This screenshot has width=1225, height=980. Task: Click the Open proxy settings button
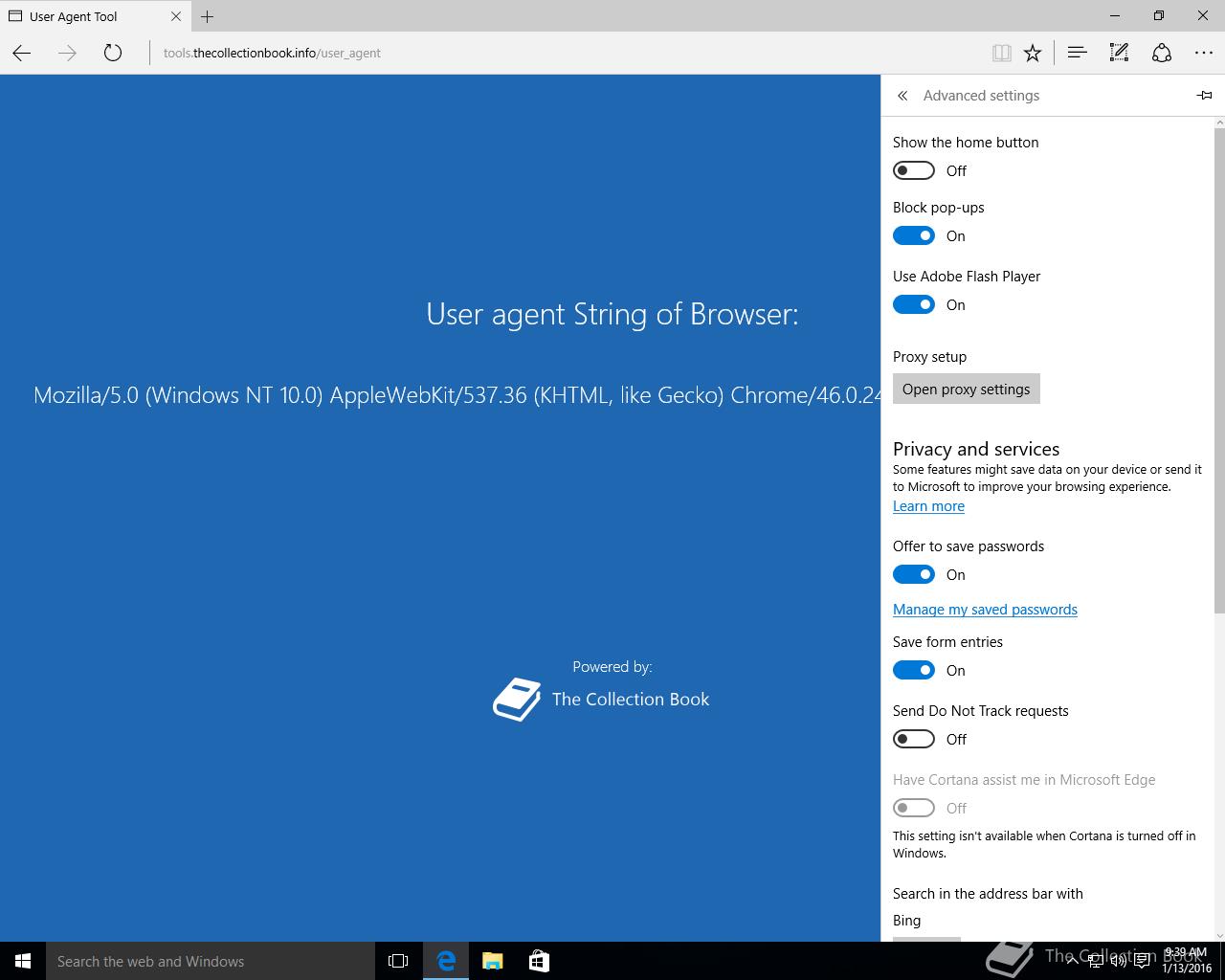pos(967,389)
